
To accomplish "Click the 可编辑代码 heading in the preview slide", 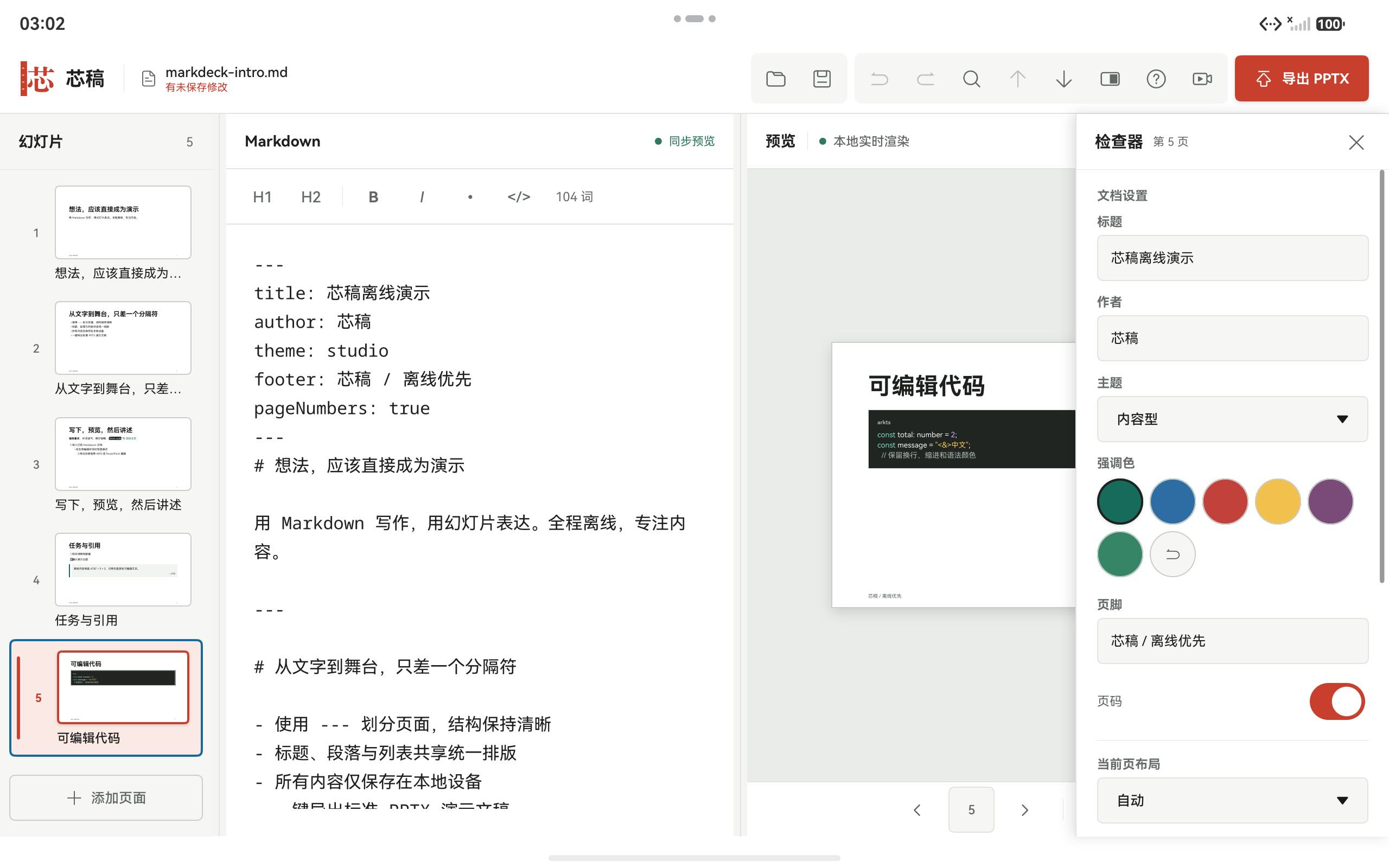I will point(926,385).
